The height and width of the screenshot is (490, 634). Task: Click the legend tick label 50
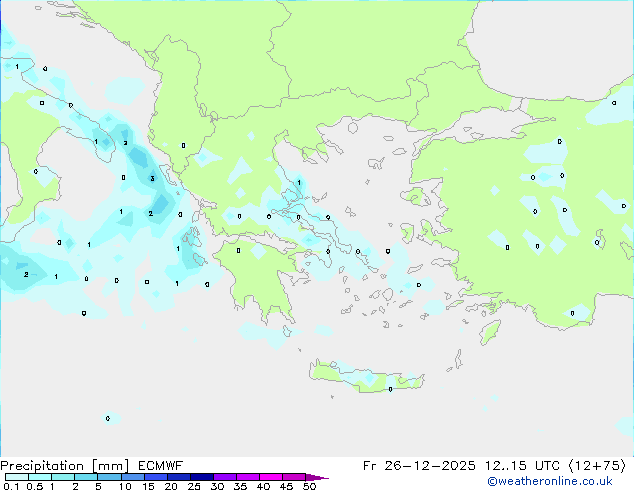(x=309, y=486)
